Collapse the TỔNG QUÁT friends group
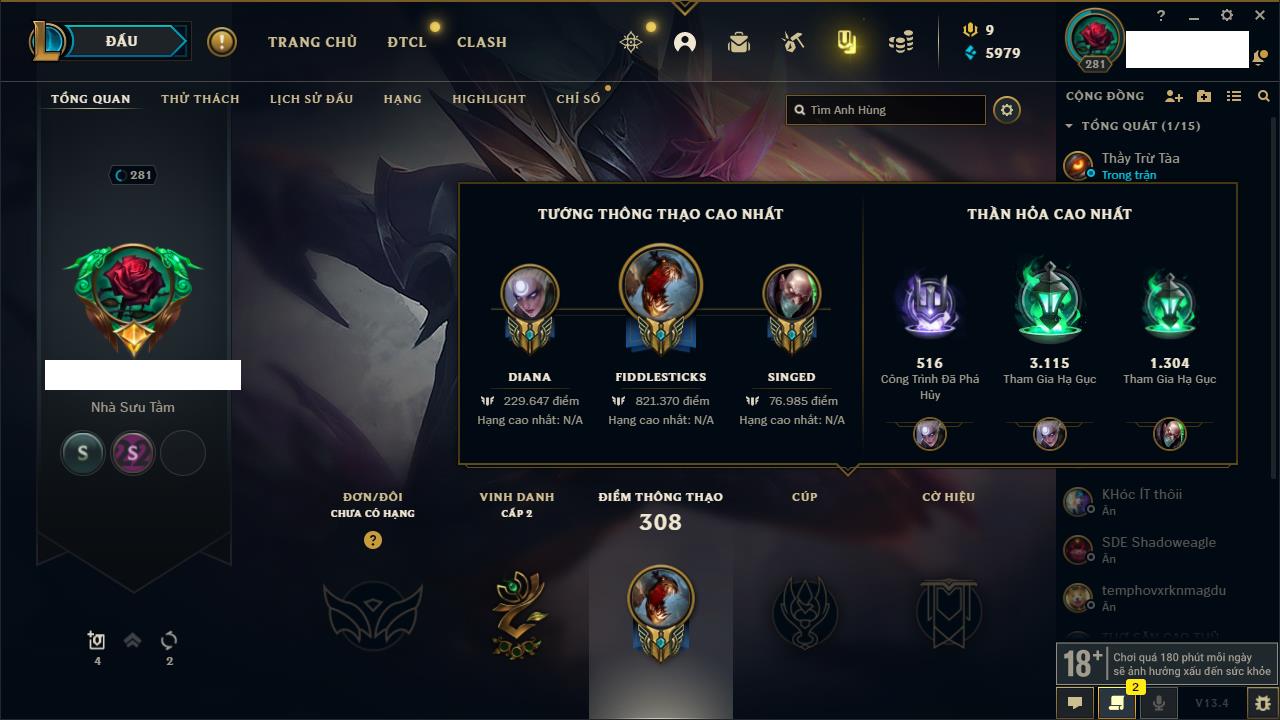Screen dimensions: 1280x720 point(1069,126)
